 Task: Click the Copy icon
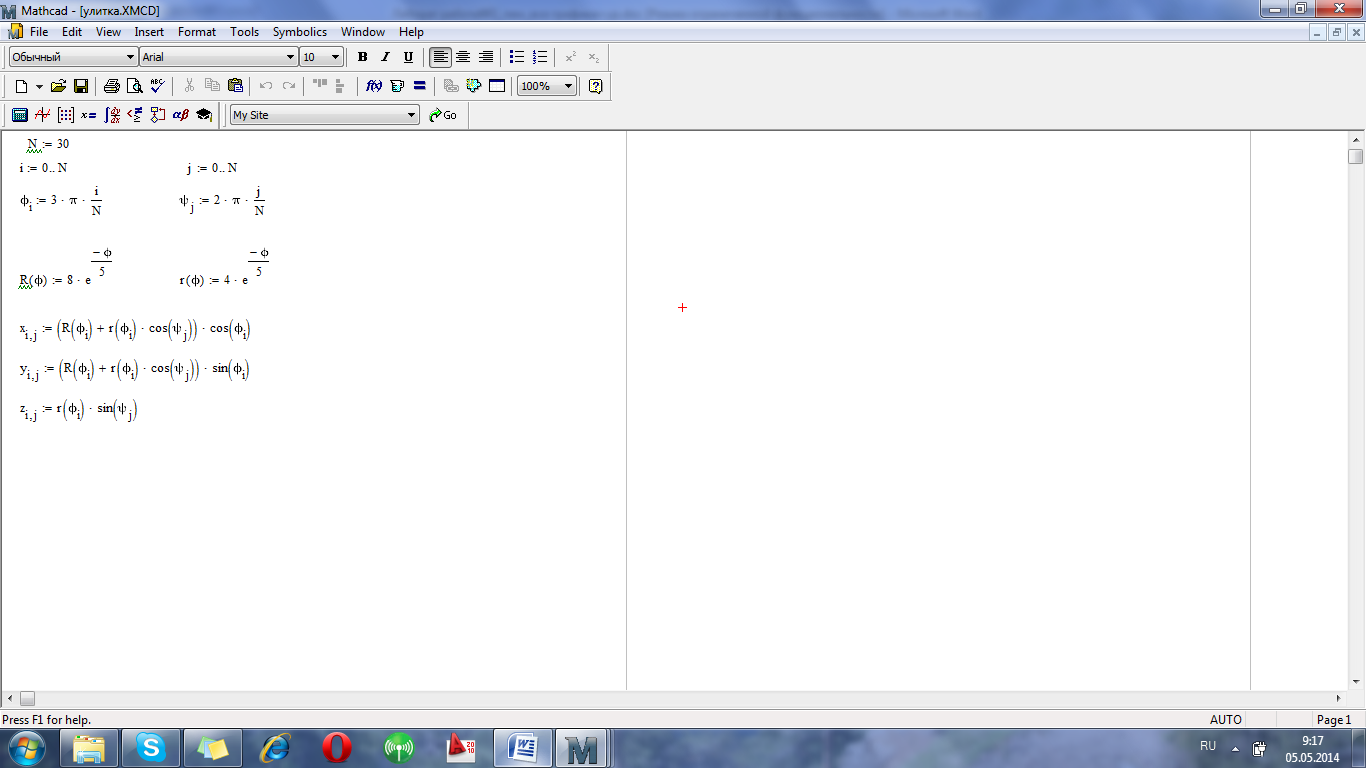211,86
